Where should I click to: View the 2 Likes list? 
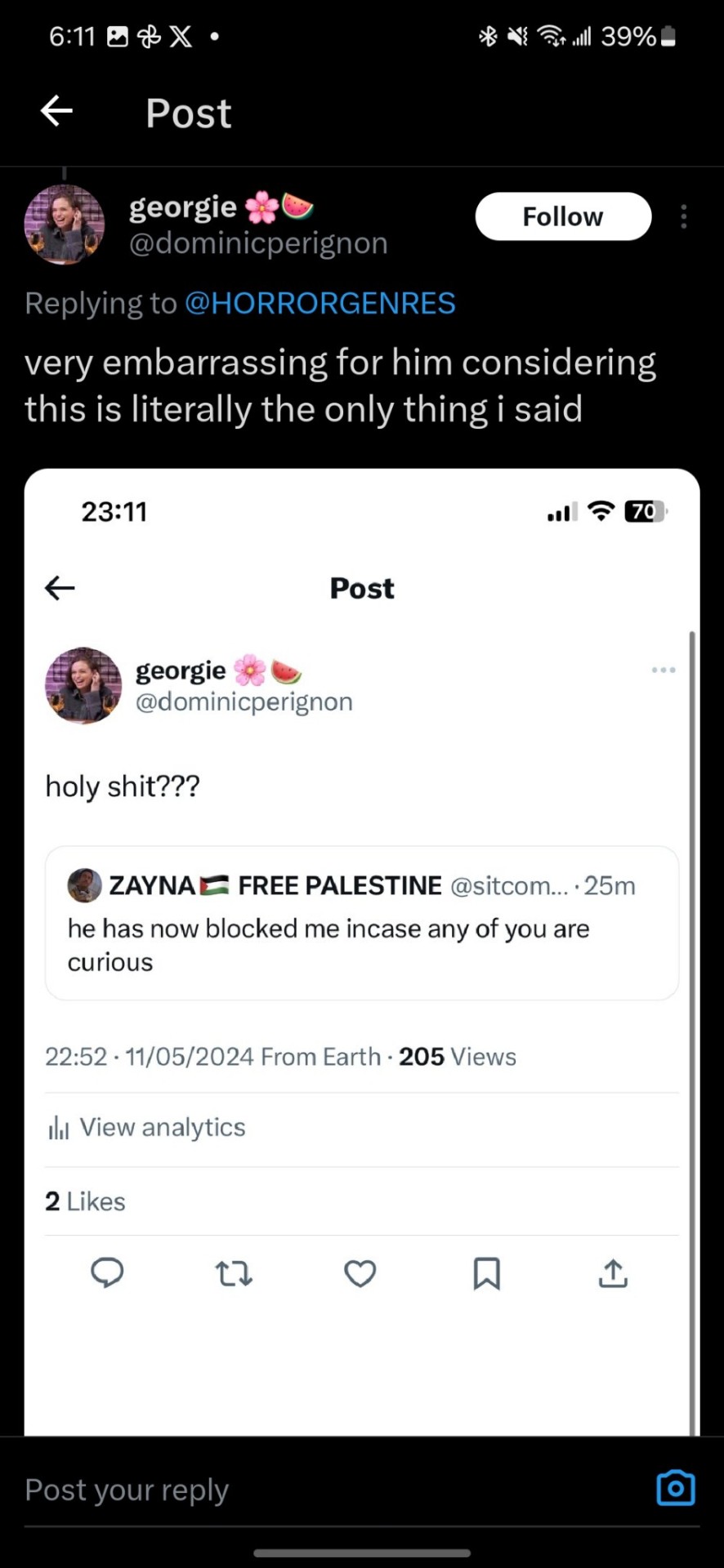[x=85, y=1201]
